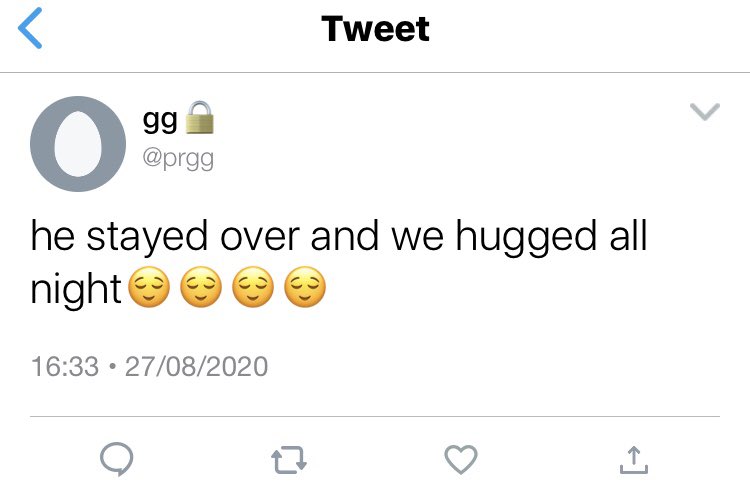Retweet using the retweet arrows icon

[x=289, y=460]
